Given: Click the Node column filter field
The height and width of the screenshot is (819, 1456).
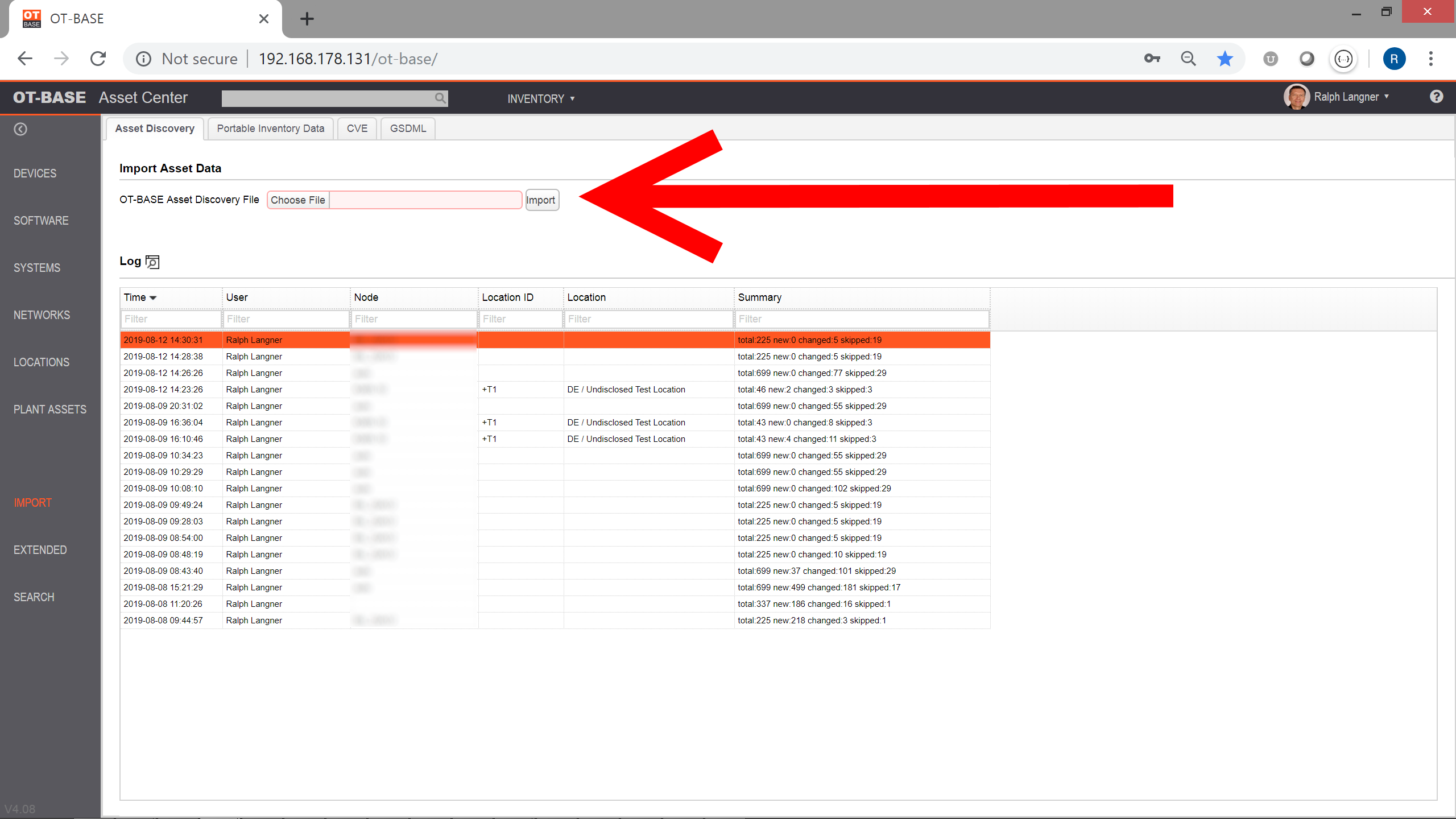Looking at the screenshot, I should click(x=413, y=319).
